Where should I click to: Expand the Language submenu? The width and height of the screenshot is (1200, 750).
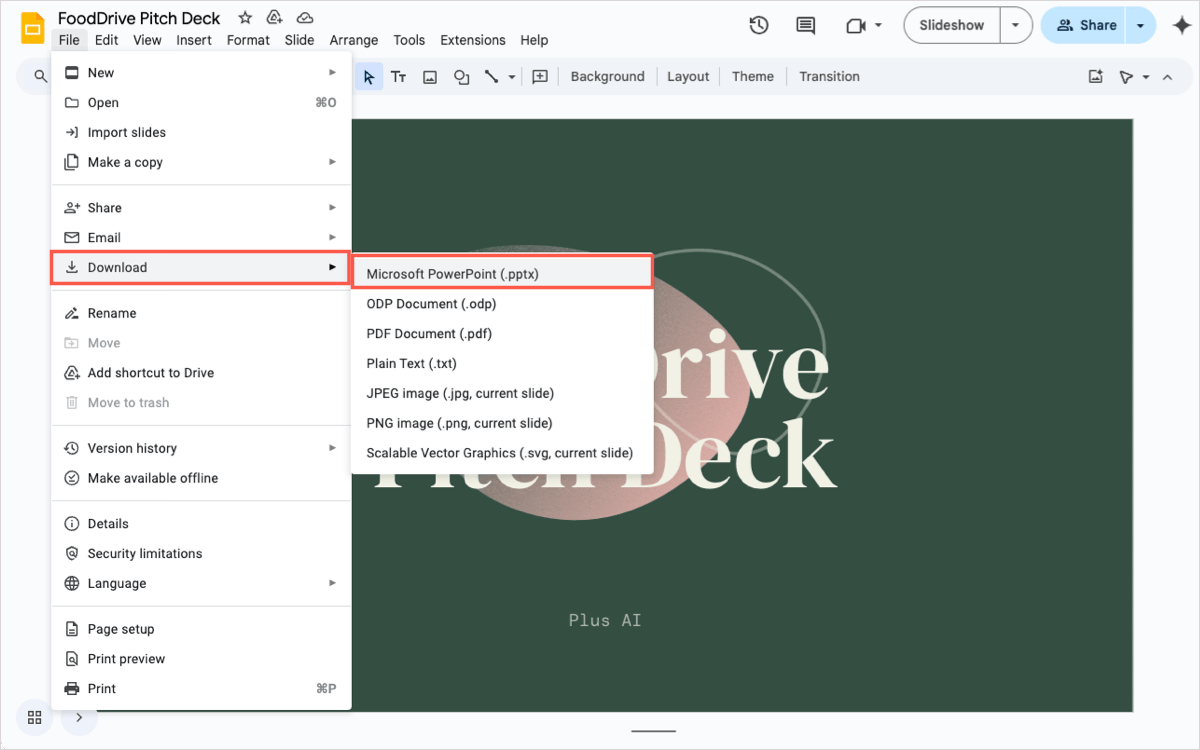pos(332,583)
